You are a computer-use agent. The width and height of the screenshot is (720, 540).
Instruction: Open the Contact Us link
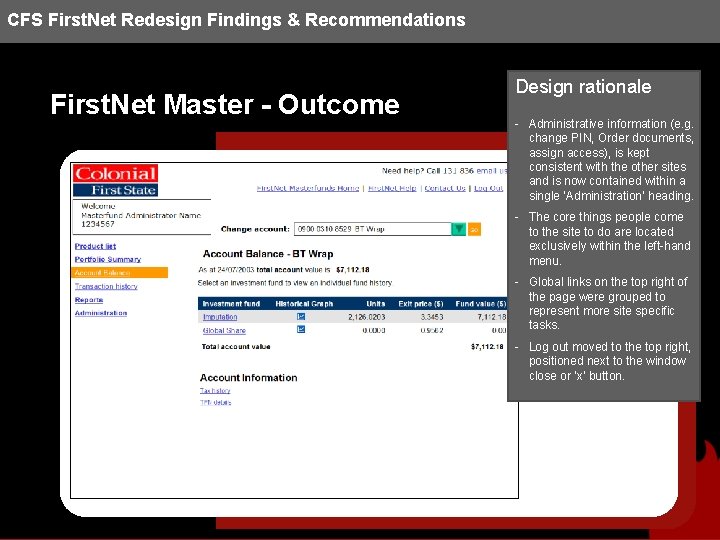tap(445, 188)
